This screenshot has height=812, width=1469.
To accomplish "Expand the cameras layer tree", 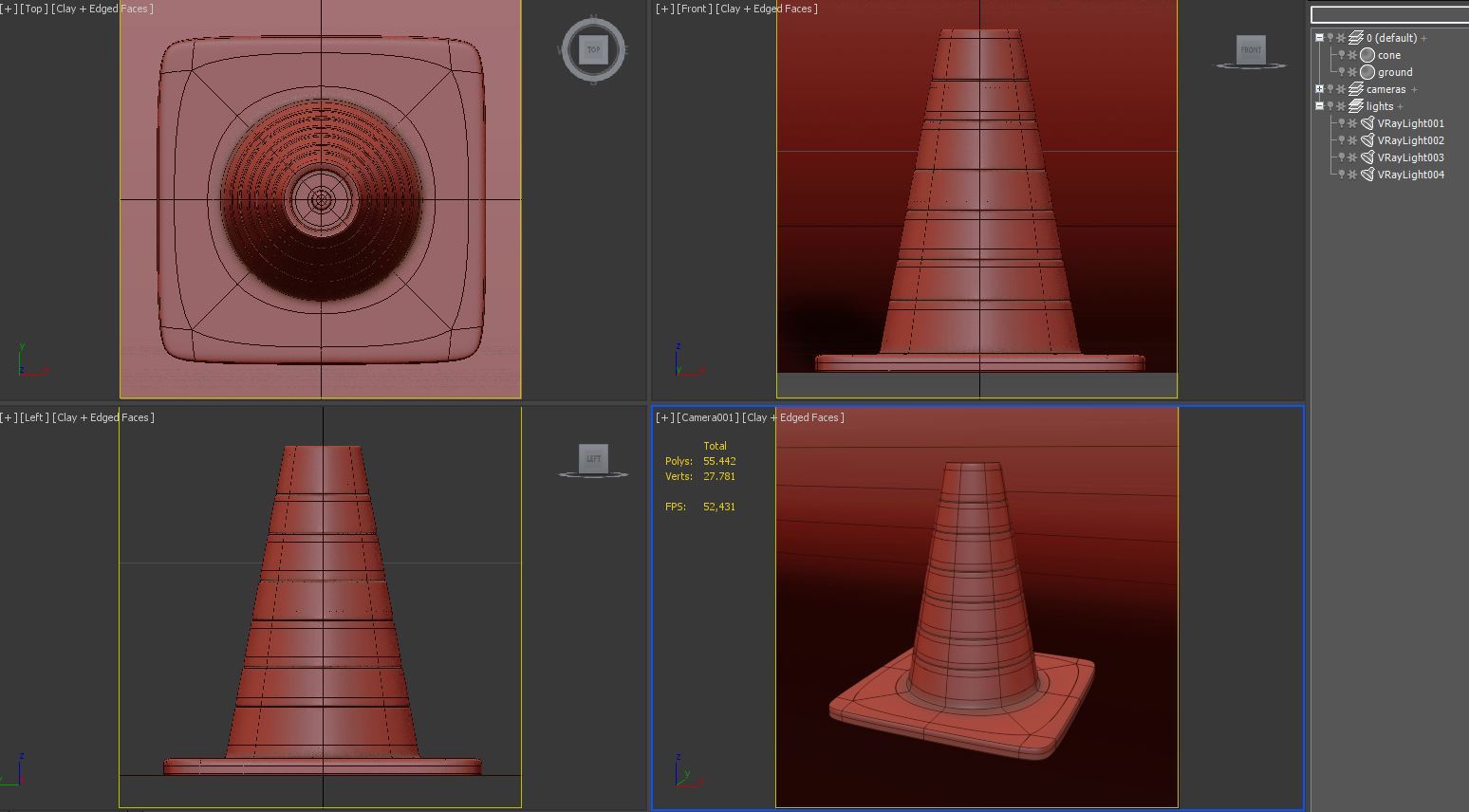I will click(x=1319, y=89).
